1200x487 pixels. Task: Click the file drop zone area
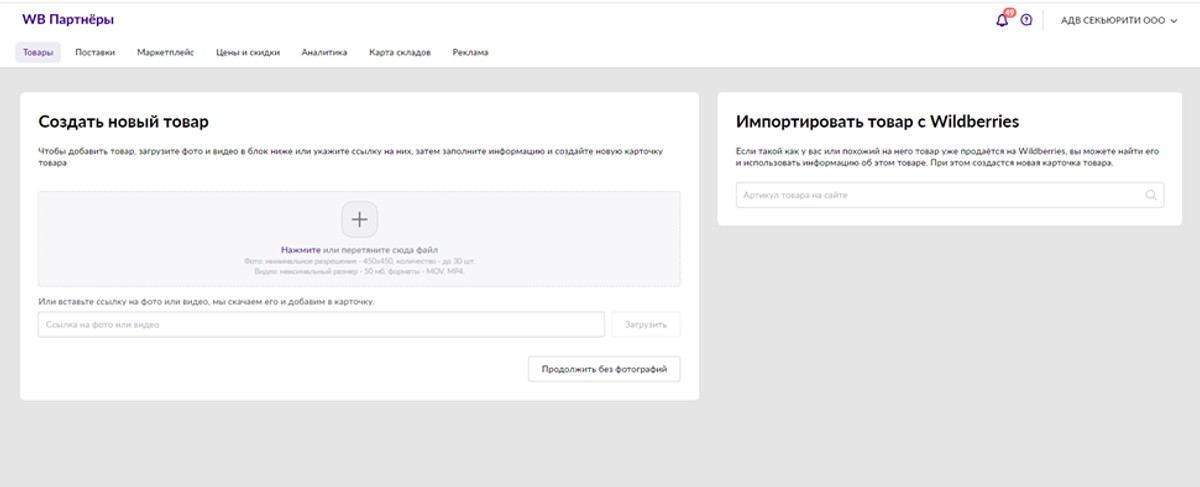[359, 239]
